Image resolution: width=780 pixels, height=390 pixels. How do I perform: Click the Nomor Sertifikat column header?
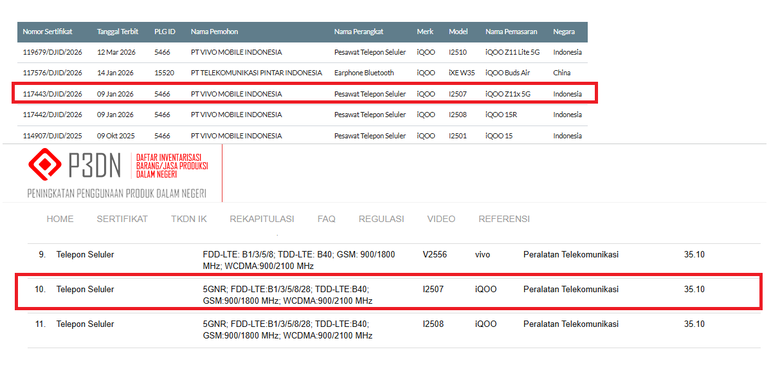coord(48,31)
